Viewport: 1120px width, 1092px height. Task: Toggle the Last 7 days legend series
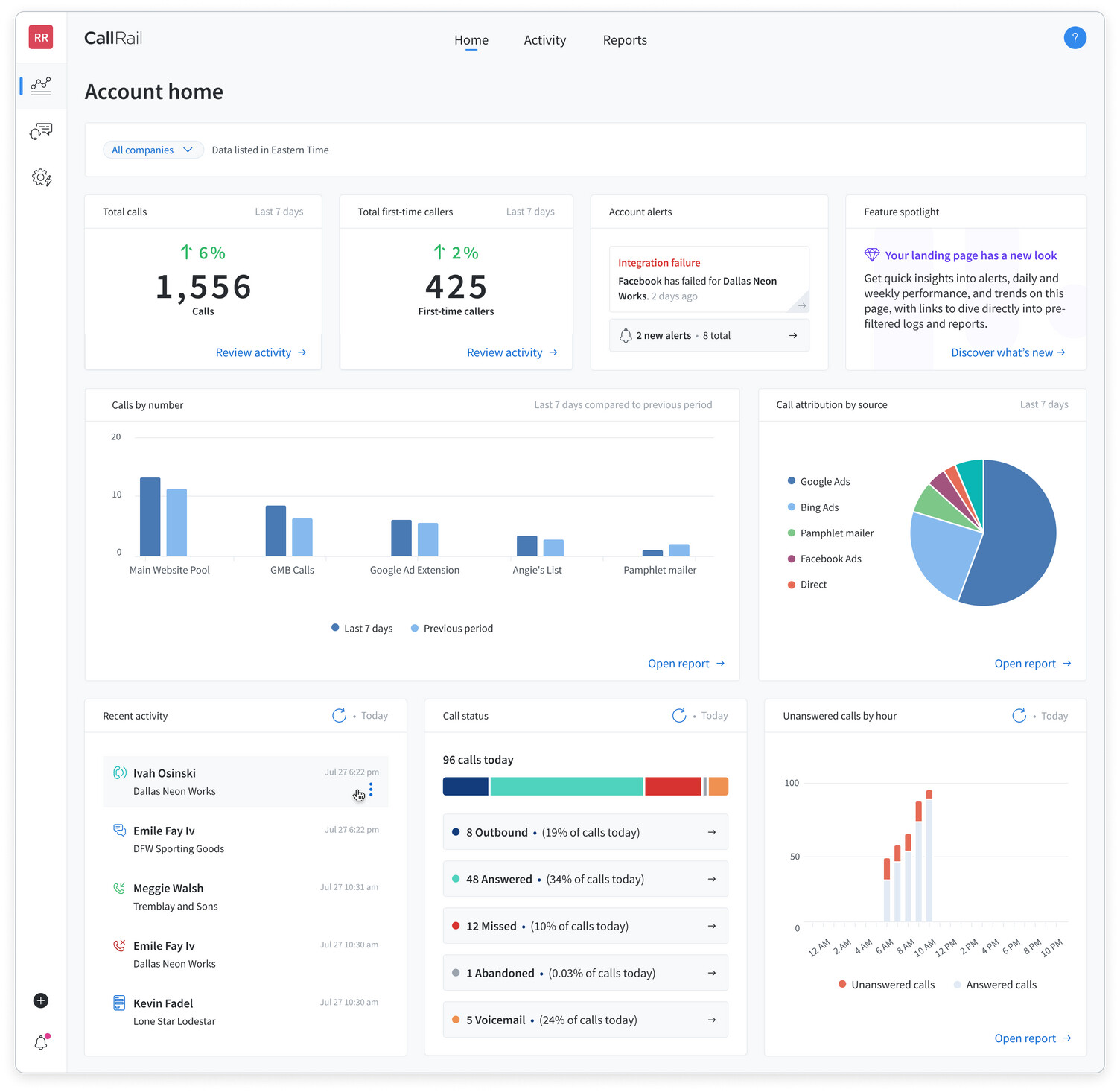(x=362, y=628)
